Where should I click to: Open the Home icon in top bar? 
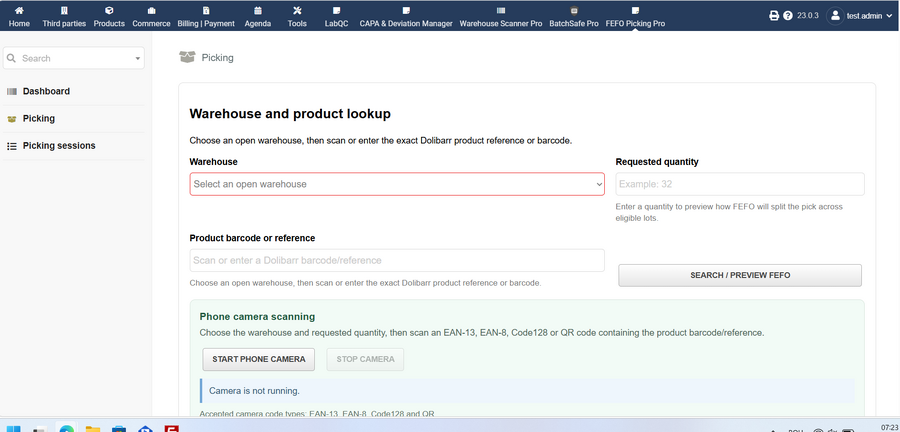(19, 10)
